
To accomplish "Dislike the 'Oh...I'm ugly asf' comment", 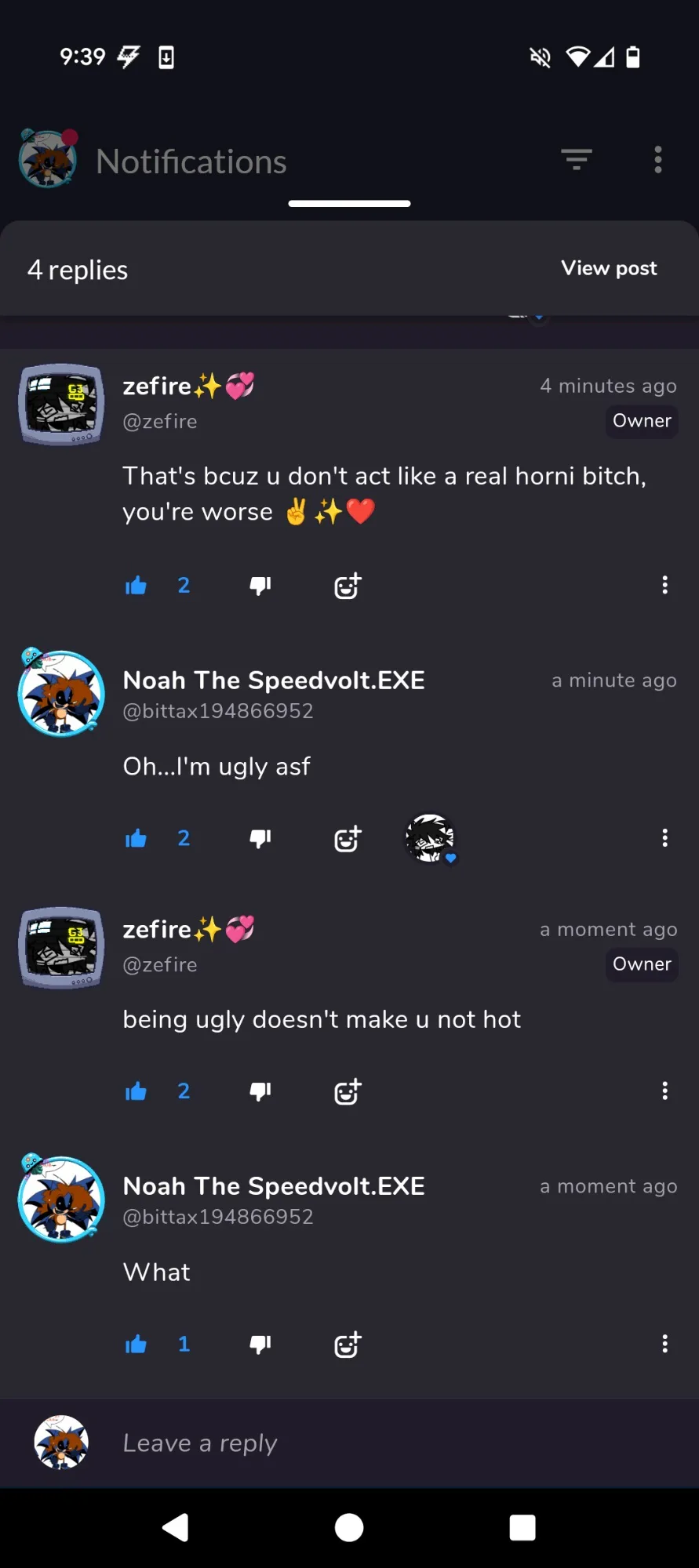I will (x=260, y=838).
